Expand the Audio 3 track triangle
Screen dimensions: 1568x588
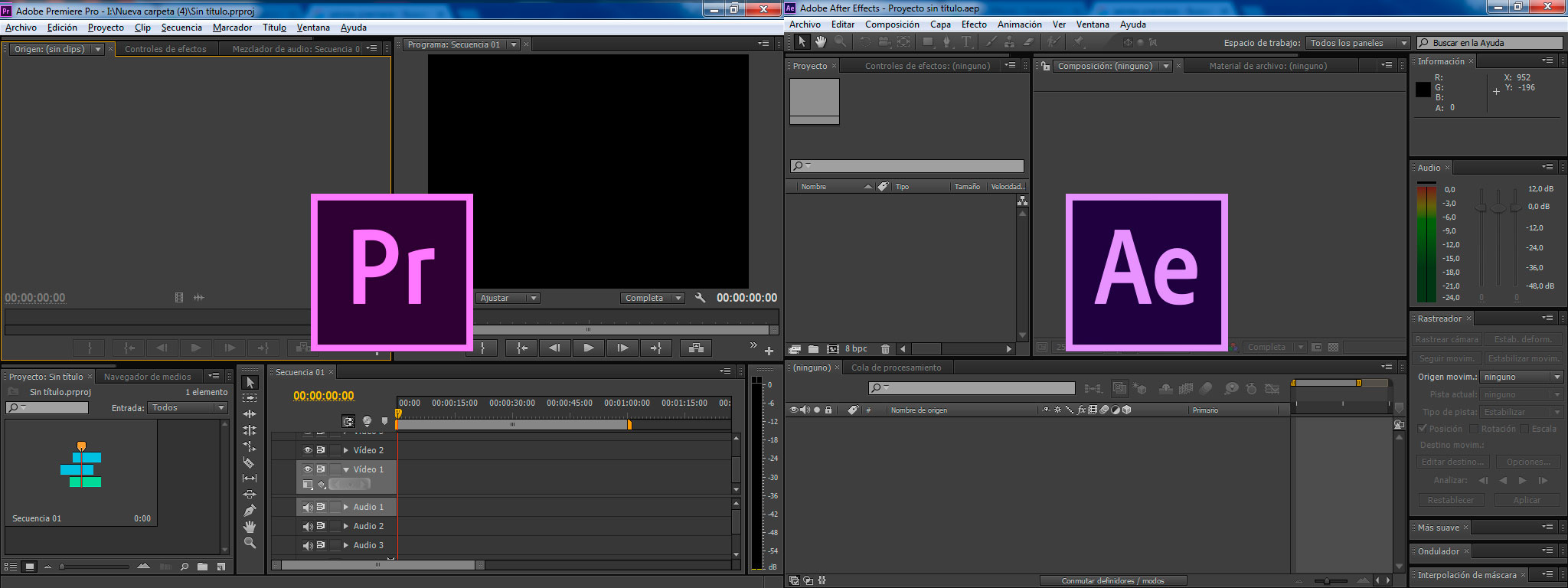[x=346, y=545]
